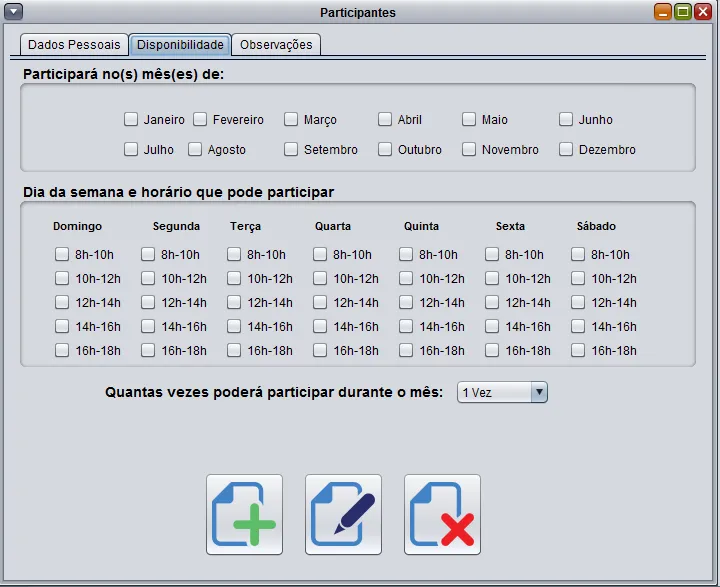
Task: Tick Quarta 16h-18h time slot
Action: coord(320,350)
